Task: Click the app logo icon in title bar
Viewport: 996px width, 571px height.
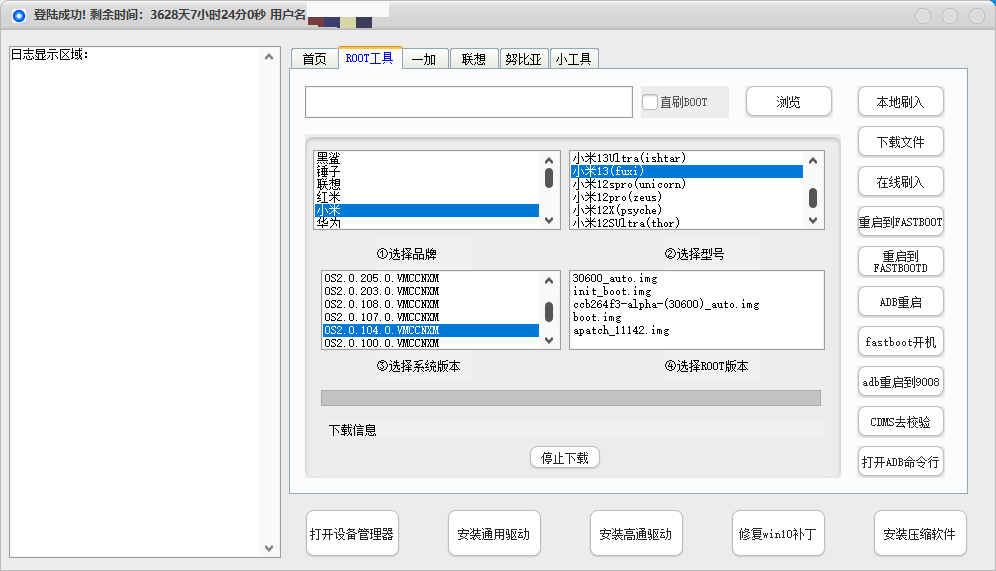Action: point(18,16)
